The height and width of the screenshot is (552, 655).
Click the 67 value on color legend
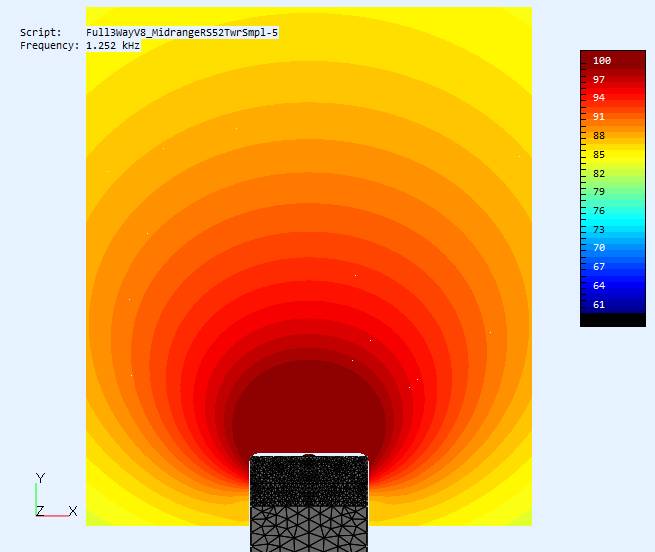pyautogui.click(x=599, y=267)
